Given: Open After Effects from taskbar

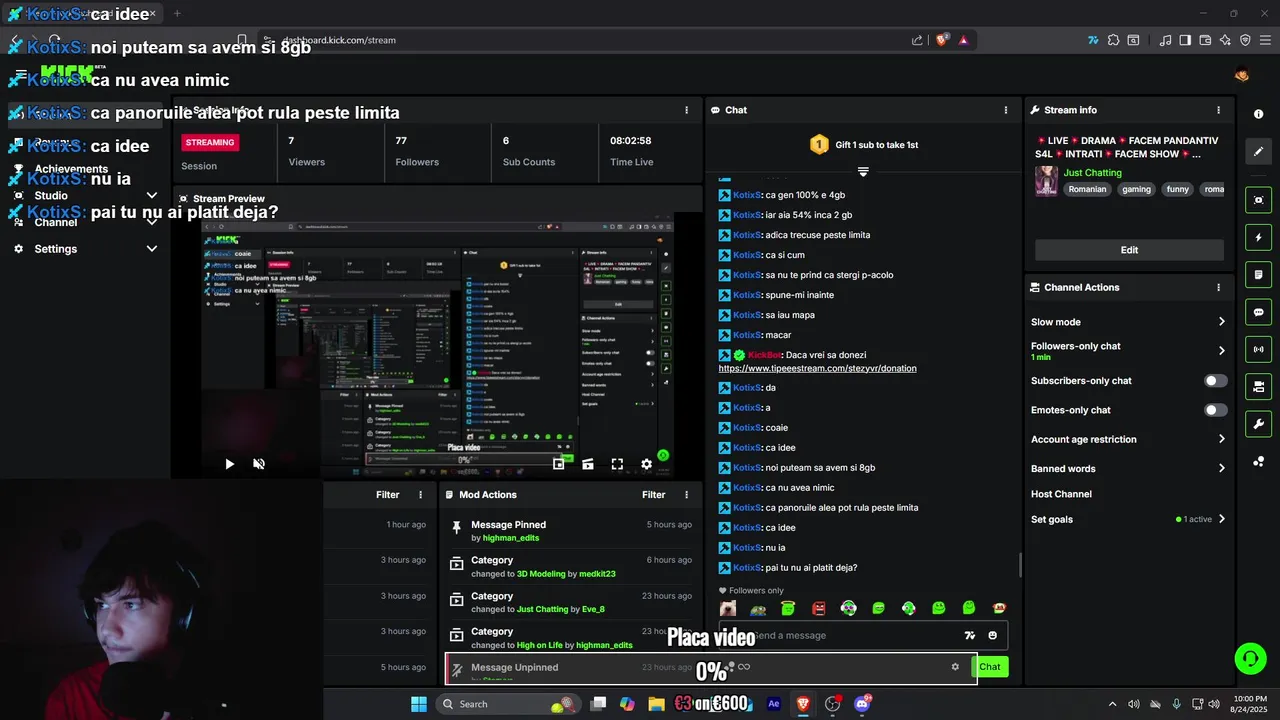Looking at the screenshot, I should point(773,704).
